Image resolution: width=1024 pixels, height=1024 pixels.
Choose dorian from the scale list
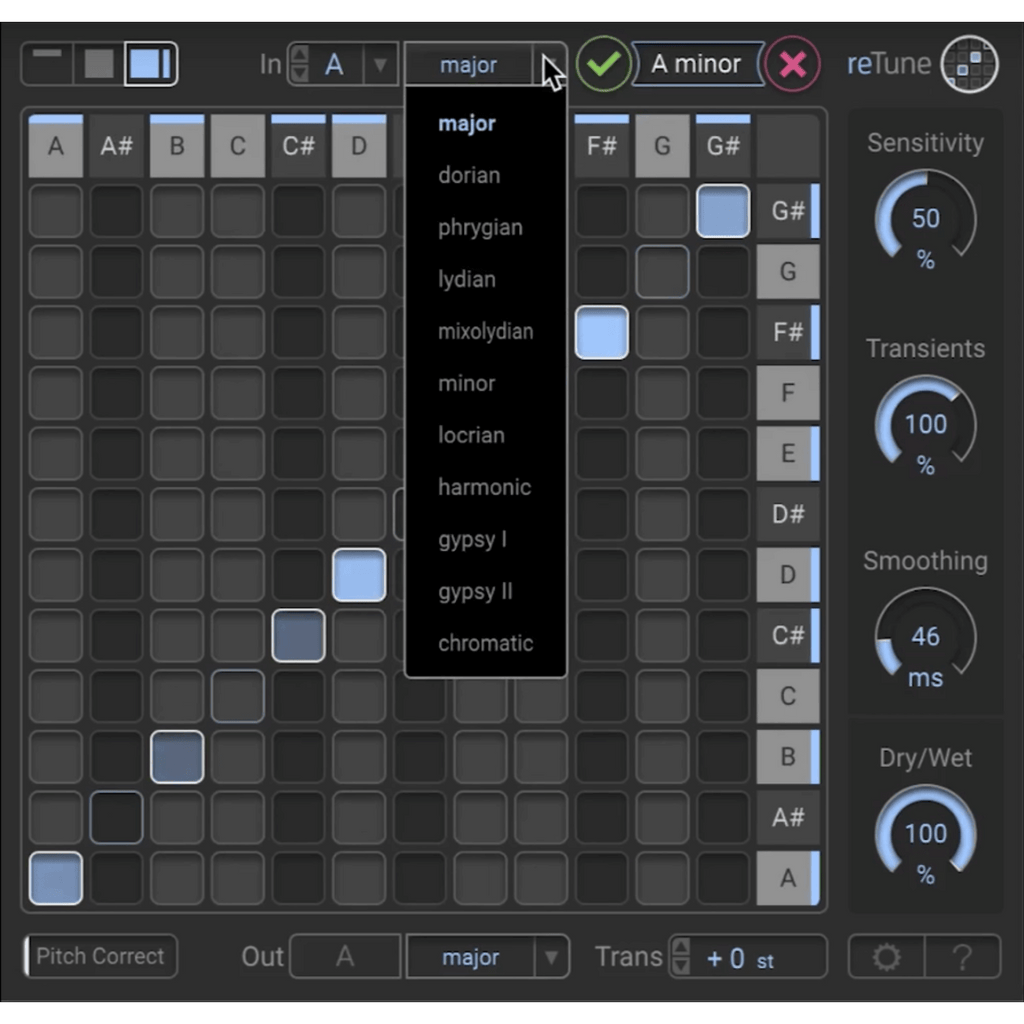point(469,175)
